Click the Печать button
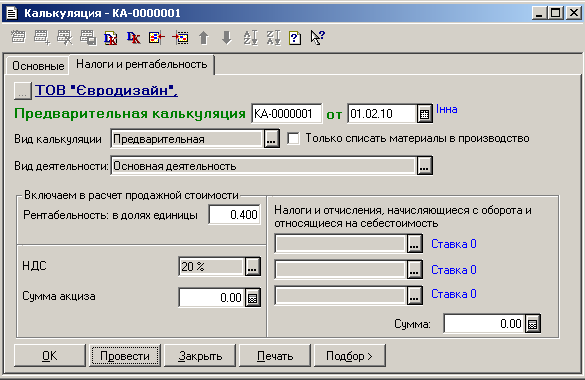The width and height of the screenshot is (585, 380). pos(275,356)
